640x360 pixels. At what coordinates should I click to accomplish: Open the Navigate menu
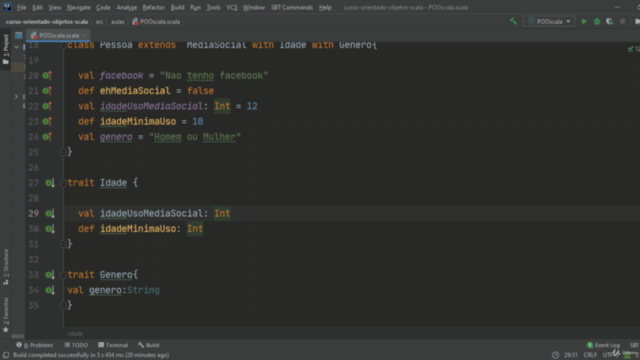[79, 7]
